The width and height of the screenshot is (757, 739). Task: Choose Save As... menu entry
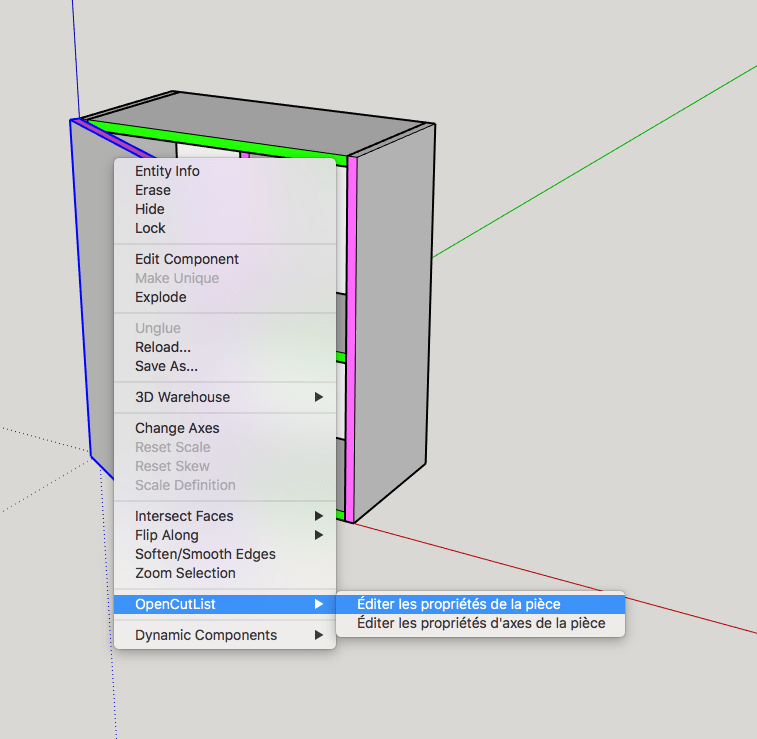[224, 366]
